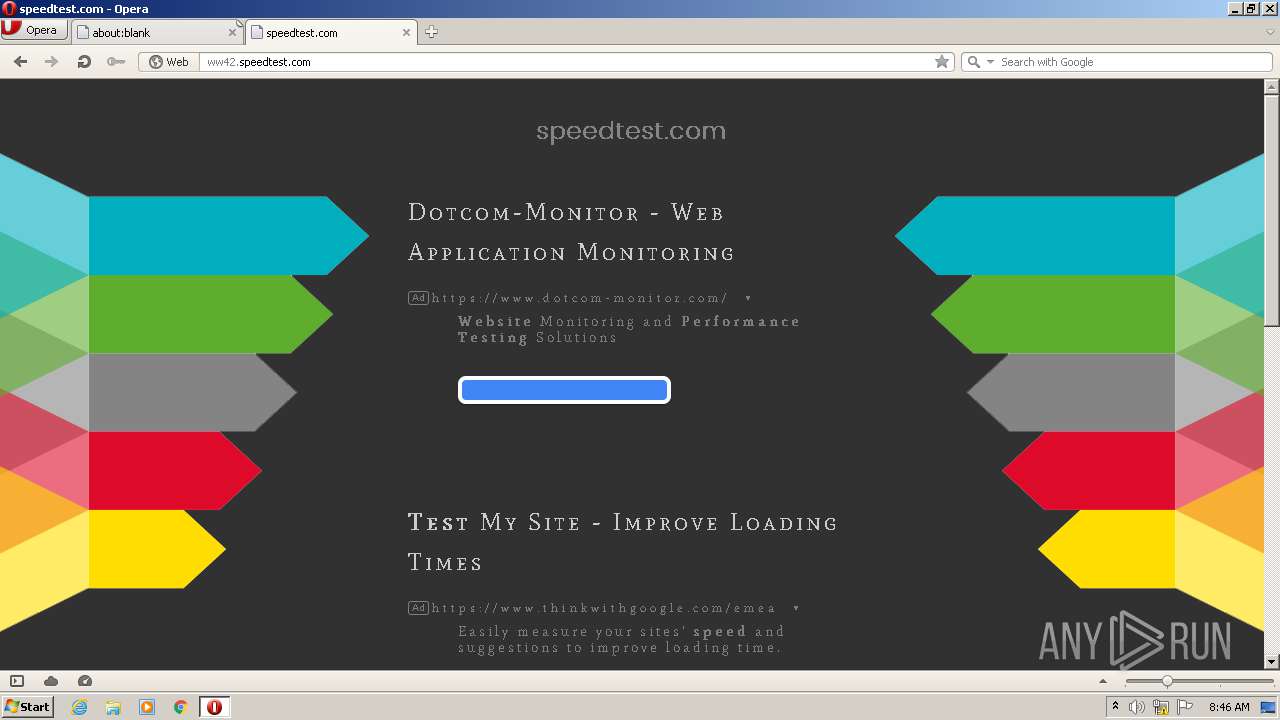Viewport: 1280px width, 720px height.
Task: Launch Internet Explorer from taskbar
Action: pos(80,707)
